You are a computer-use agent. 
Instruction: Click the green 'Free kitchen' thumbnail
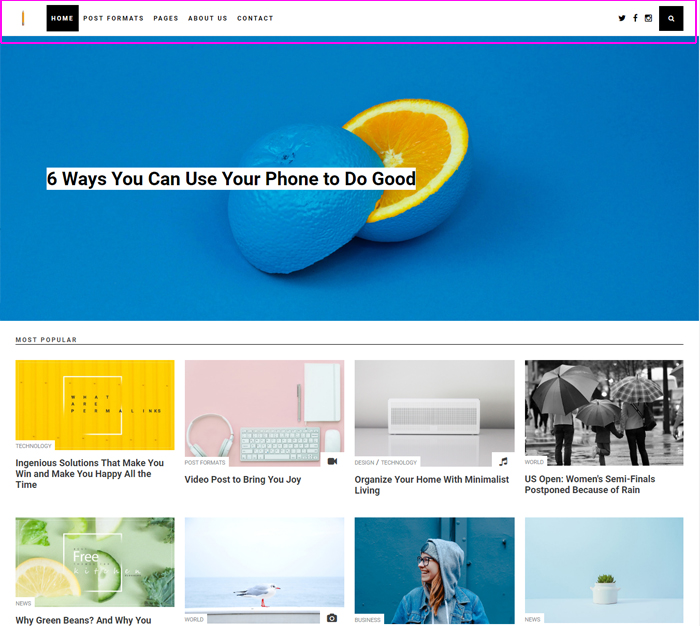tap(95, 562)
